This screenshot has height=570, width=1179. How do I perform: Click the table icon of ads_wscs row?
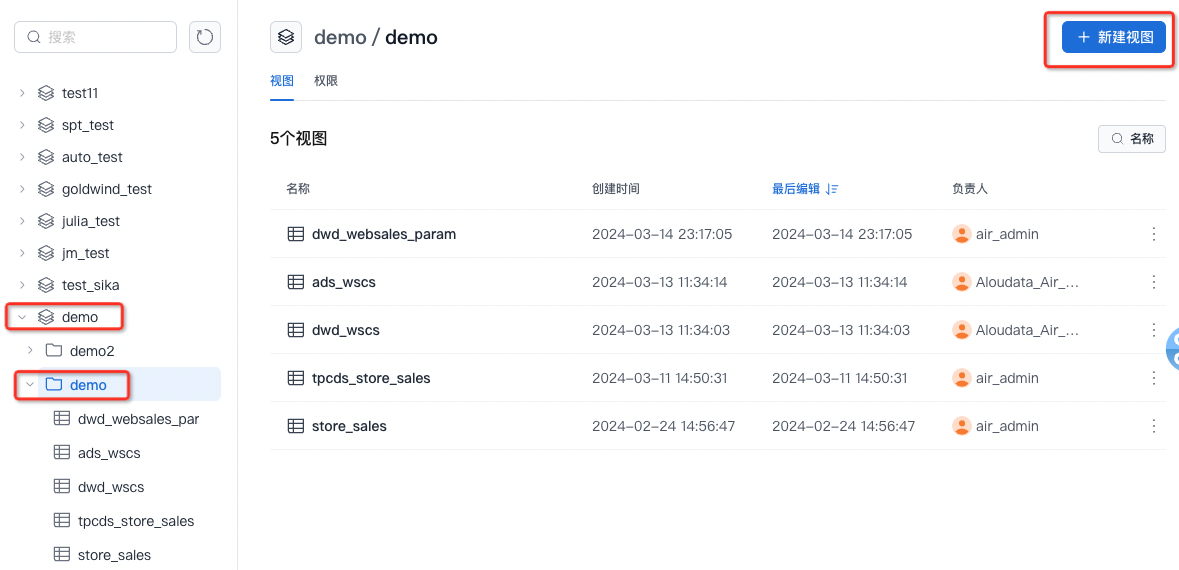point(296,282)
